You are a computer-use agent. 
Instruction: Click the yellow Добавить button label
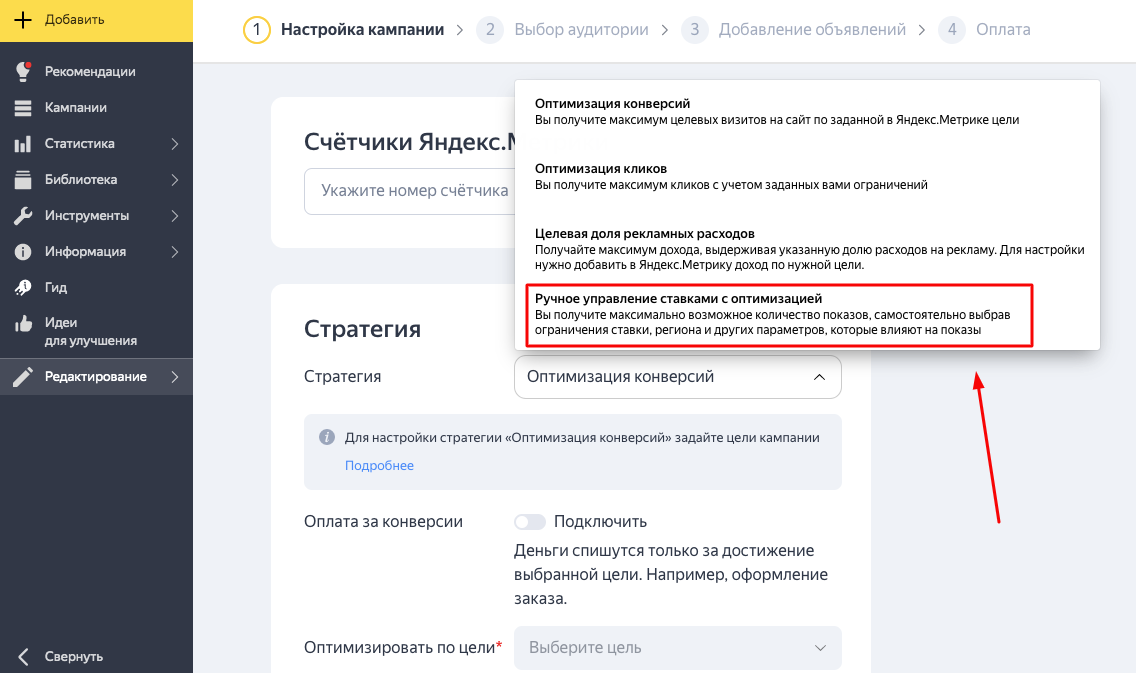(75, 20)
